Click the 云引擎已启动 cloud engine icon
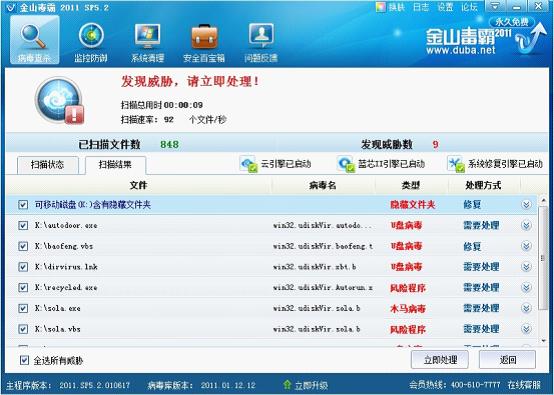This screenshot has height=395, width=554. (x=248, y=164)
